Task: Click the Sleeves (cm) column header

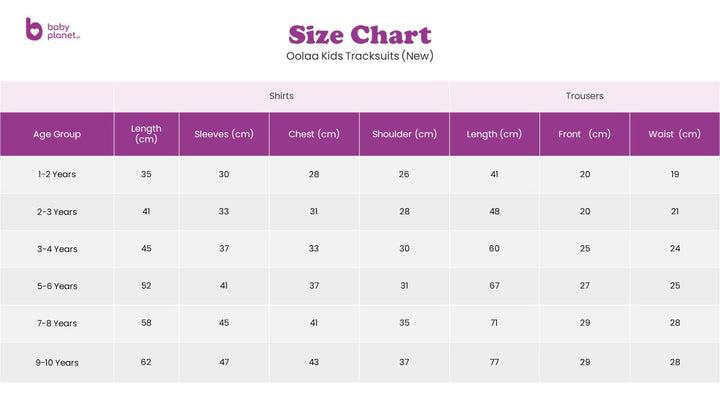Action: pos(224,134)
